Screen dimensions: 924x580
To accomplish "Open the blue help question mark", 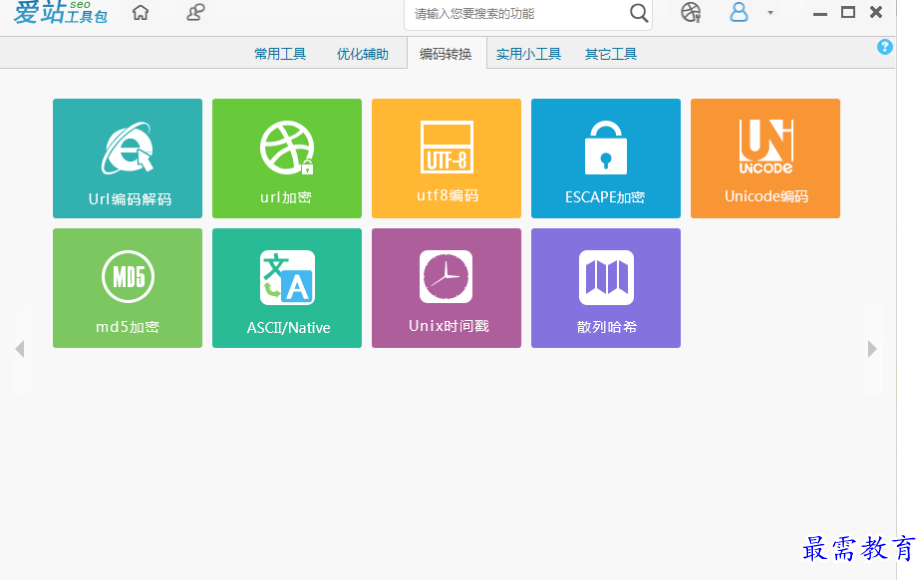I will [885, 47].
